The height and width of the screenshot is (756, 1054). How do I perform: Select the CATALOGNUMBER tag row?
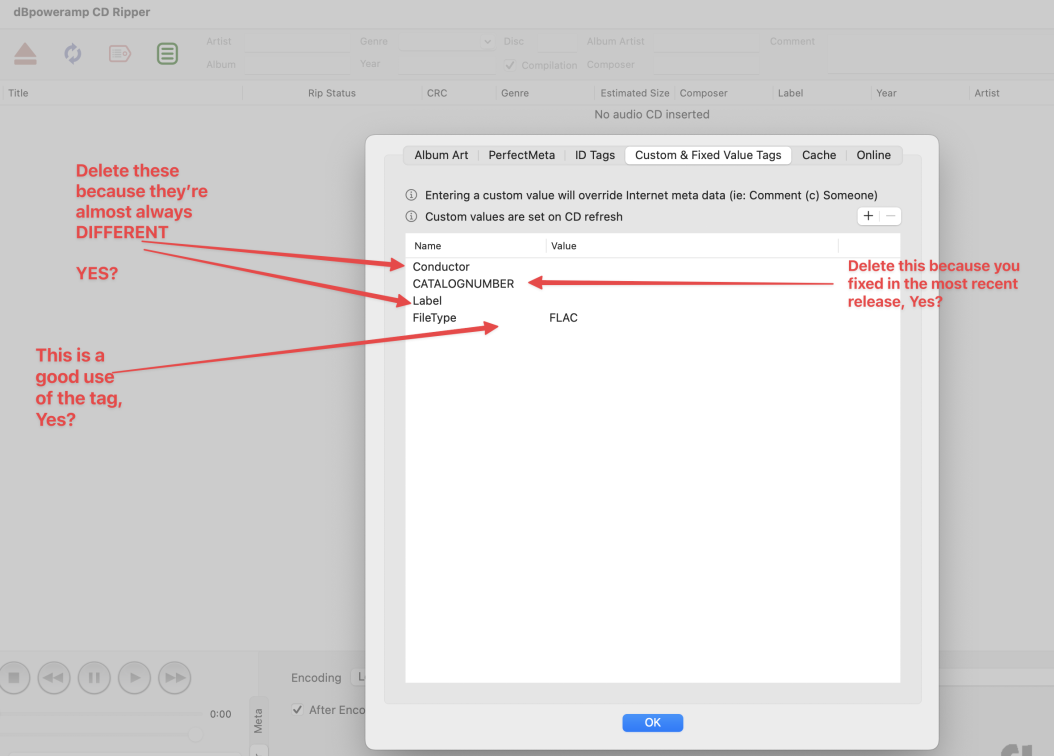(652, 284)
